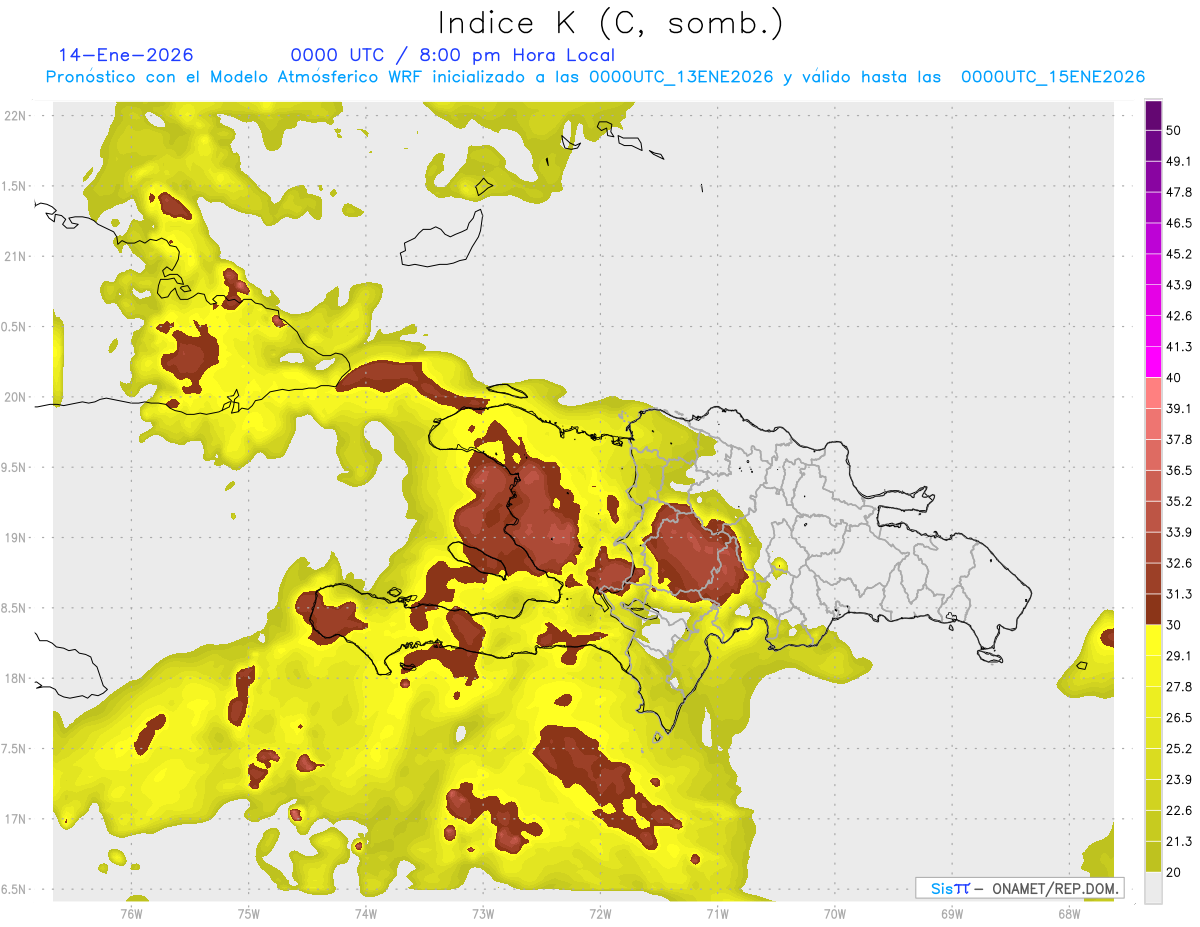Click the "70W" longitude label
Viewport: 1200px width, 927px height.
tap(835, 913)
